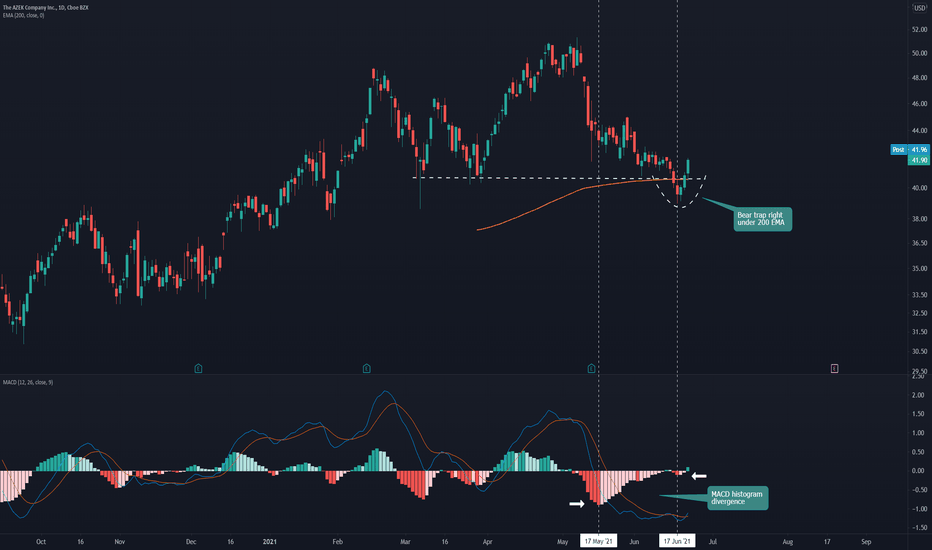Click the 17 Jun '21 date label

pos(678,541)
